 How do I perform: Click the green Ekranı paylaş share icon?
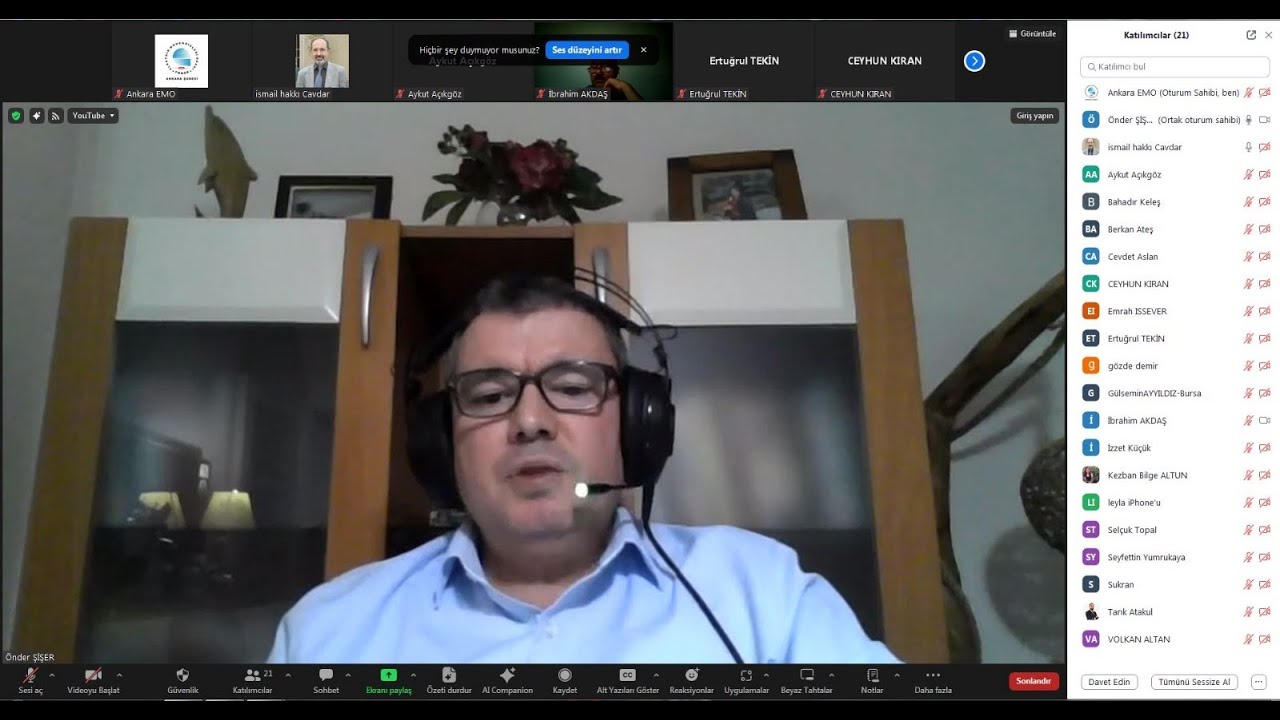tap(389, 675)
